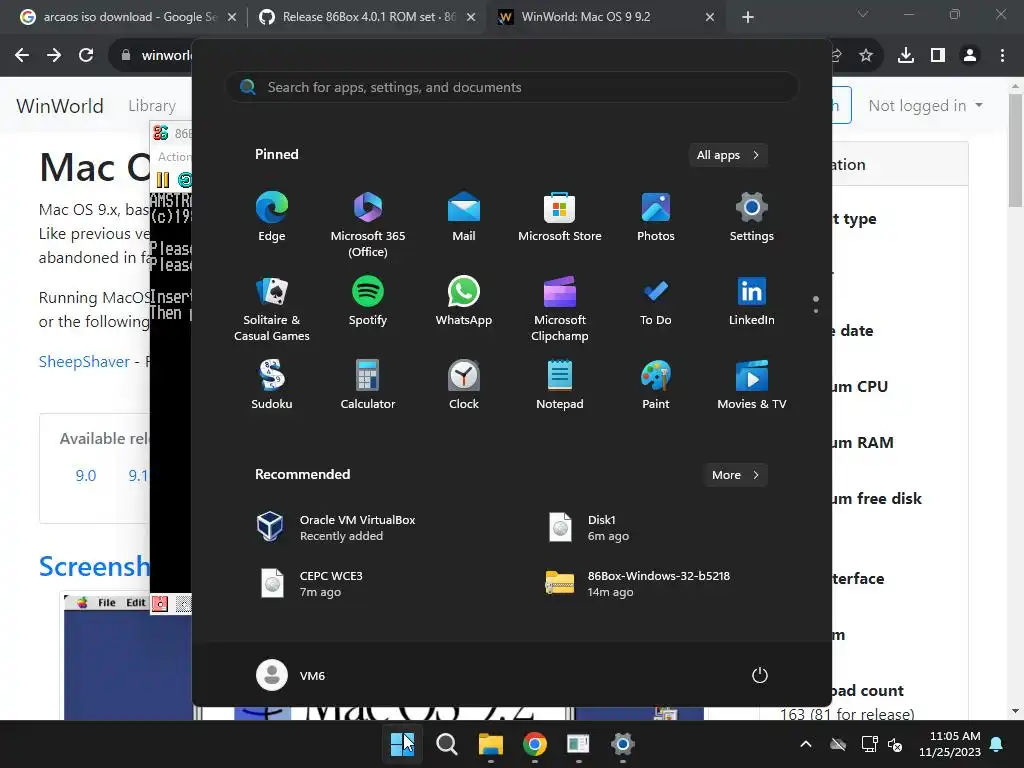Open Paint

[x=656, y=385]
